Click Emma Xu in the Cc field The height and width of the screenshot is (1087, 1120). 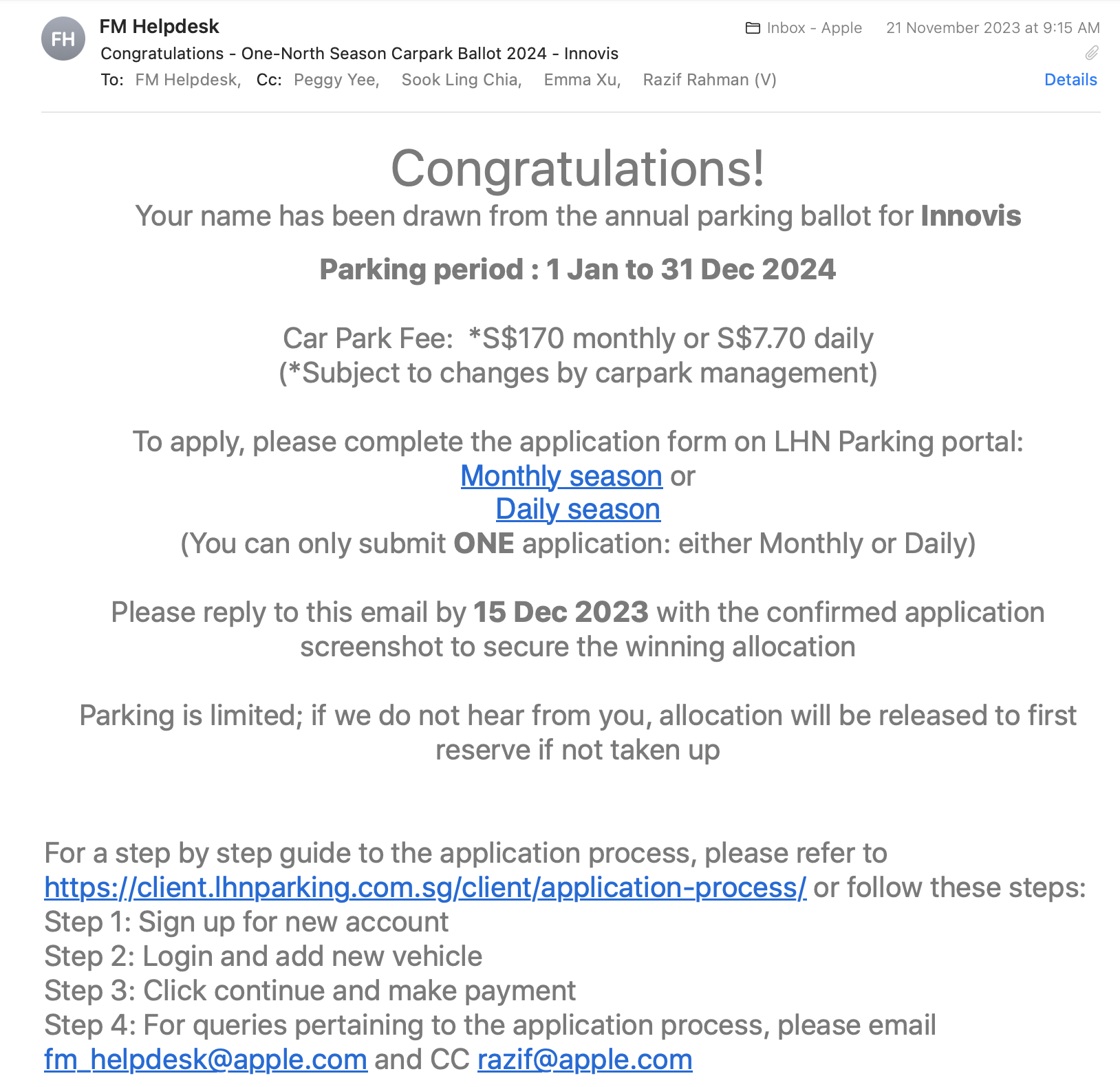point(582,80)
